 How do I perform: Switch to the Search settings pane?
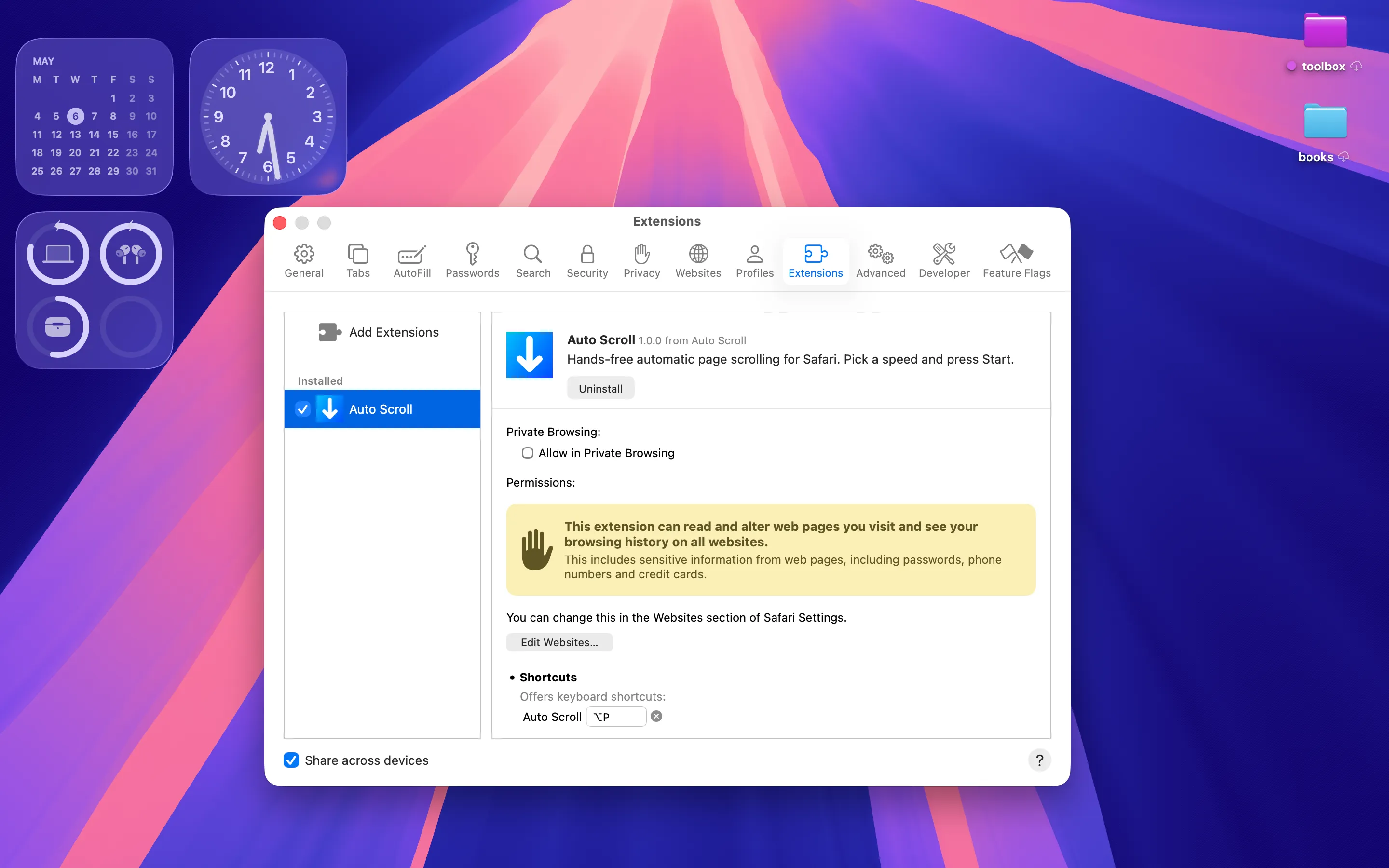532,260
